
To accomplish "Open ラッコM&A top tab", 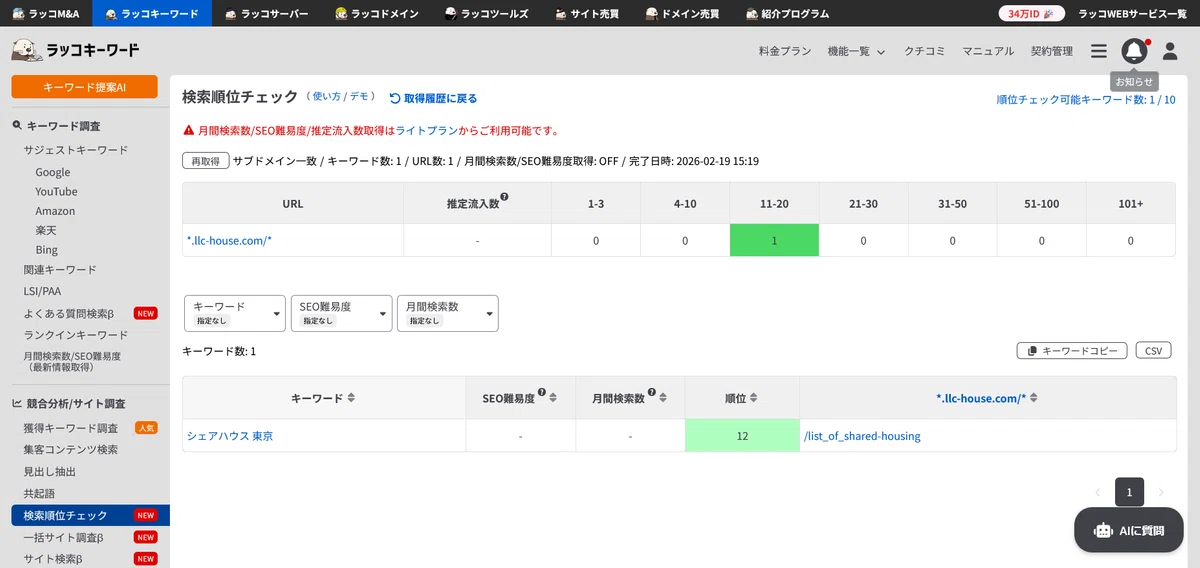I will click(46, 14).
